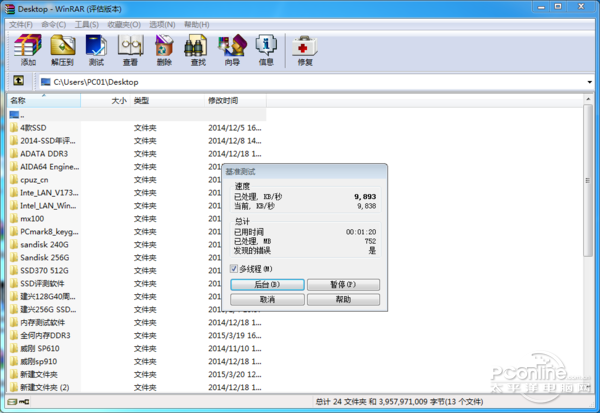The width and height of the screenshot is (600, 413).
Task: Click the mx100 folder icon
Action: [x=14, y=219]
